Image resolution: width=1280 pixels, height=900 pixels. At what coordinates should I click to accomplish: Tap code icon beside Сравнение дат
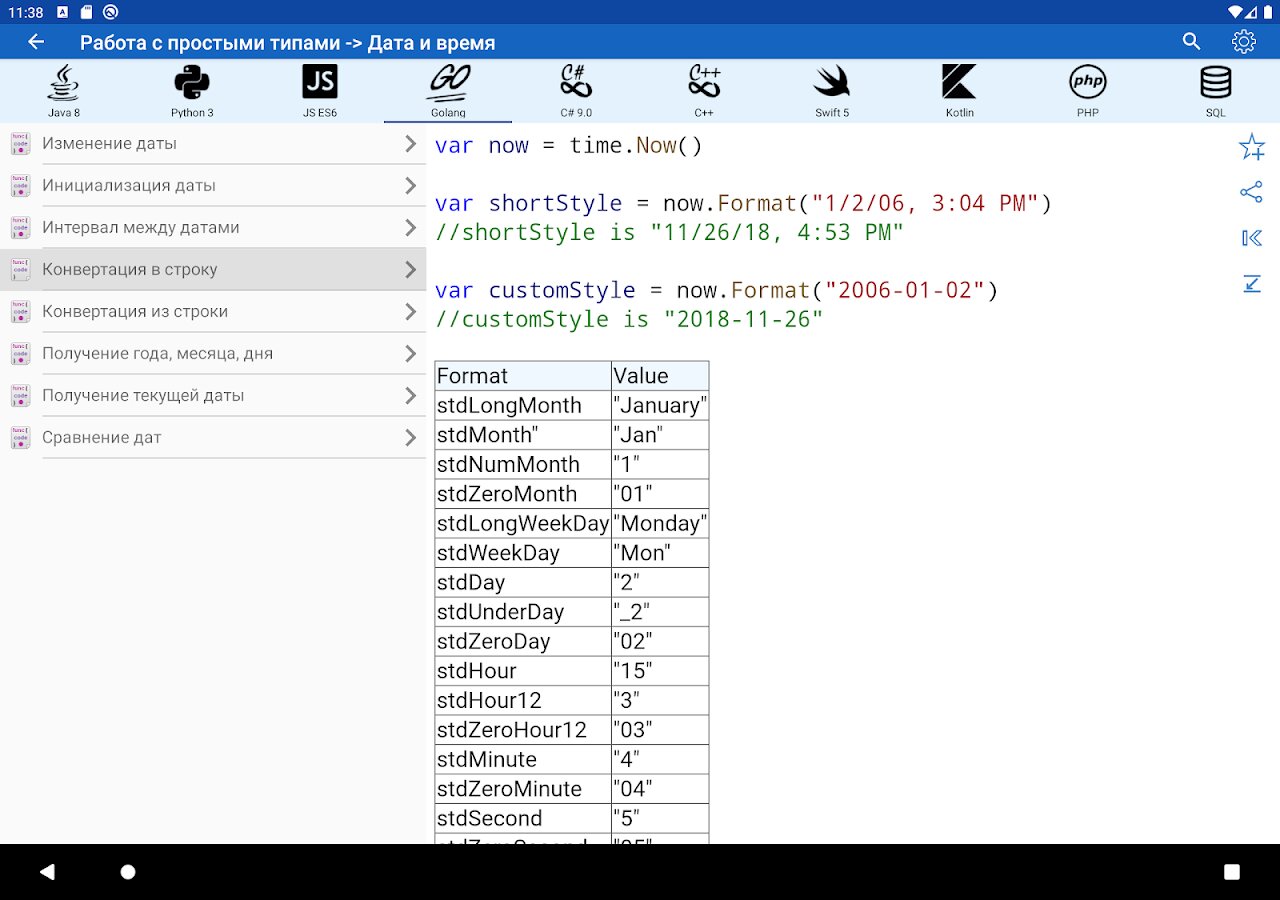click(x=20, y=438)
